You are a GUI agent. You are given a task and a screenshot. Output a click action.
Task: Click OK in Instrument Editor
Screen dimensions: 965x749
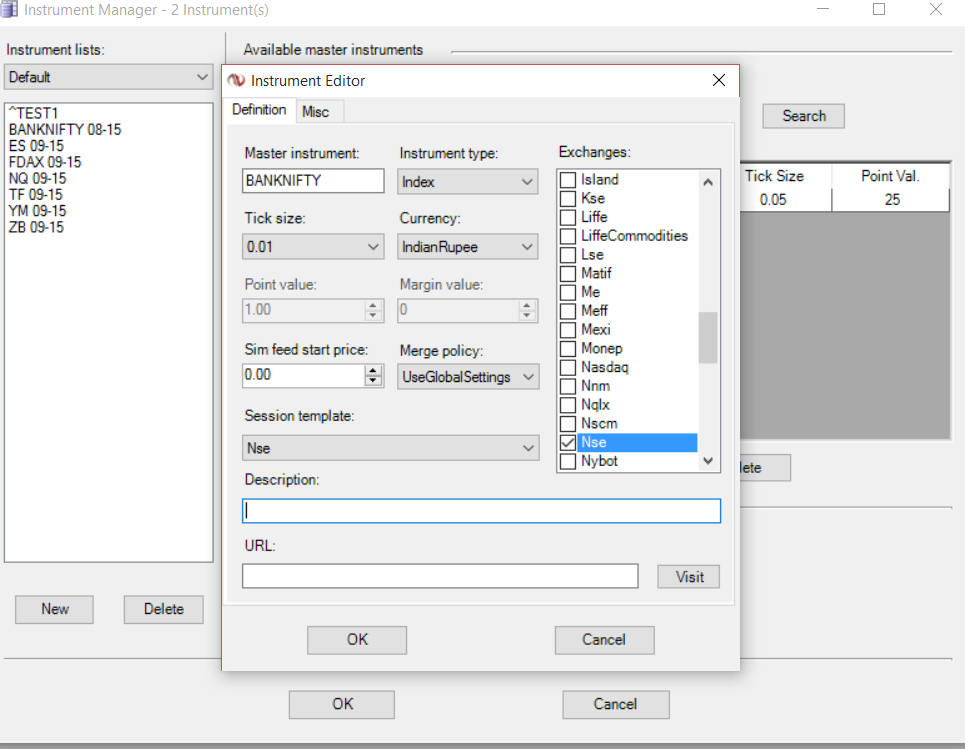[357, 640]
